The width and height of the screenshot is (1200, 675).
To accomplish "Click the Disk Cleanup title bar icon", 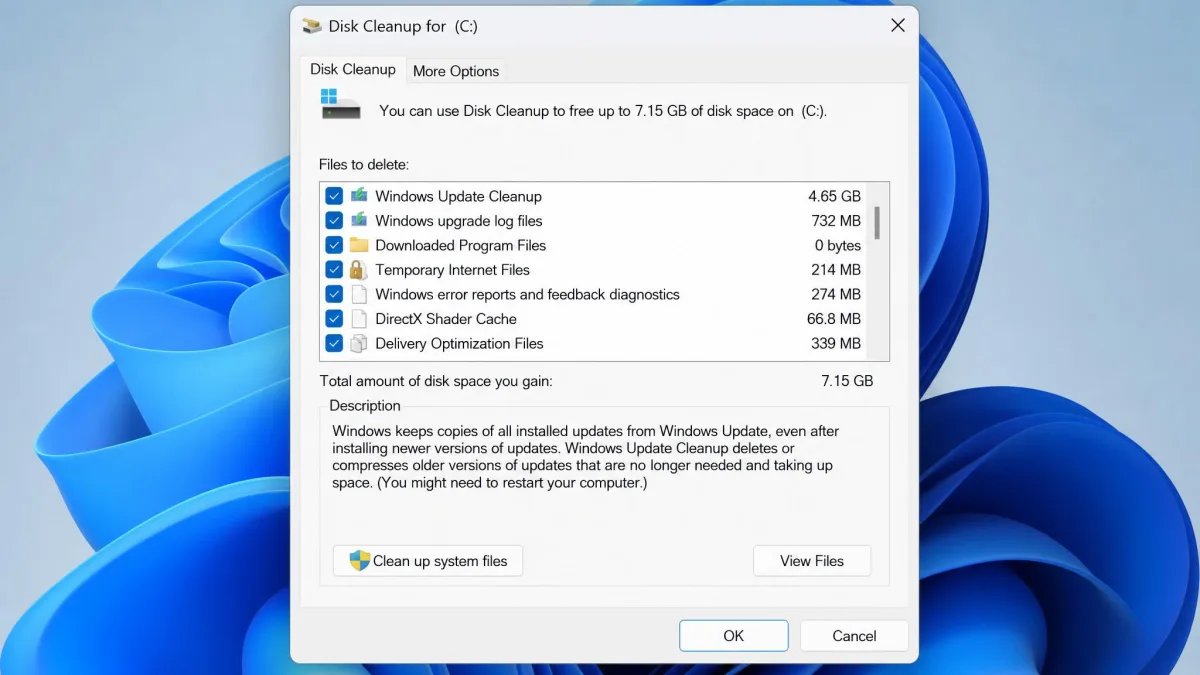I will pyautogui.click(x=312, y=26).
